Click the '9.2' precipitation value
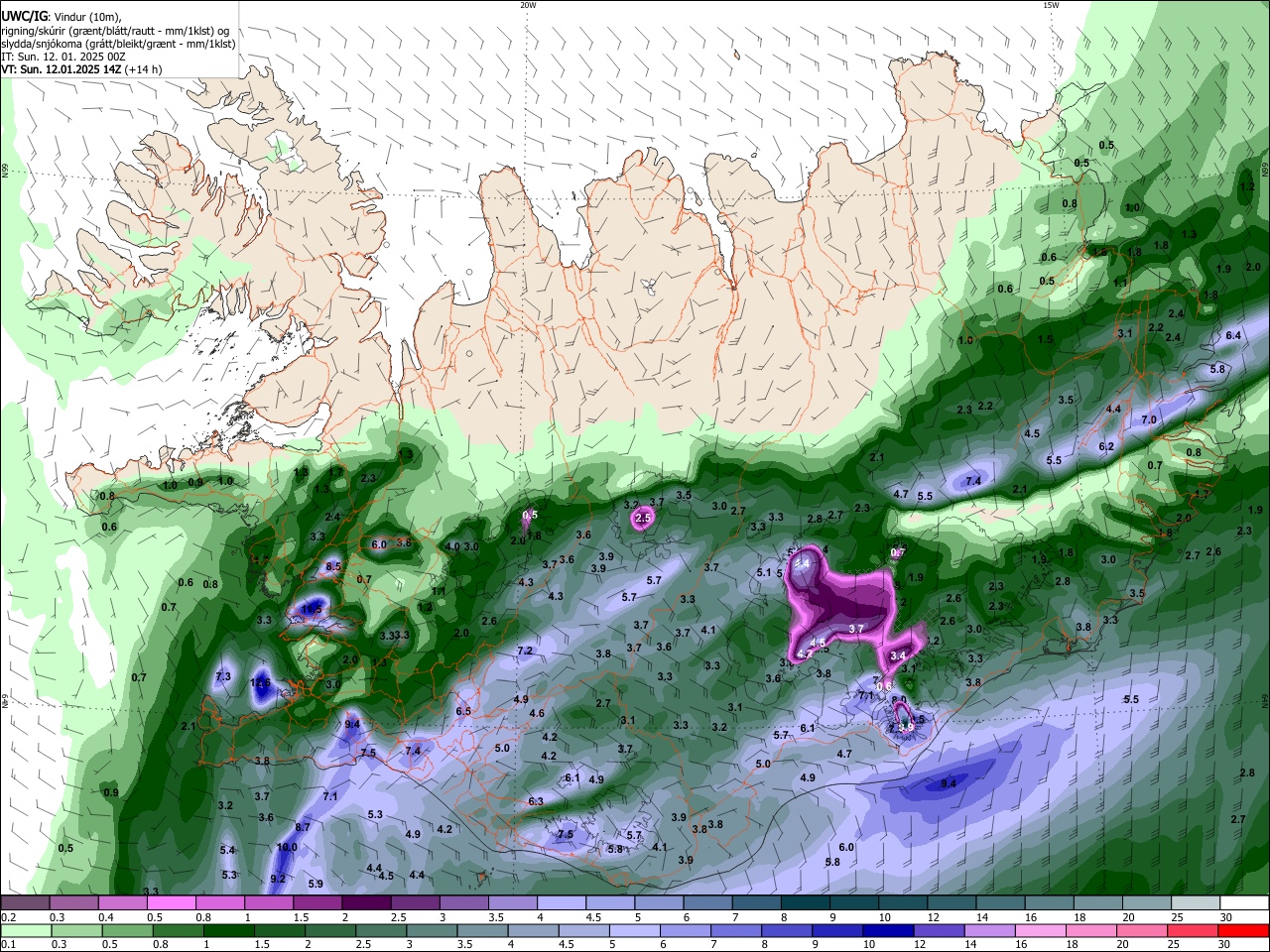 (278, 879)
